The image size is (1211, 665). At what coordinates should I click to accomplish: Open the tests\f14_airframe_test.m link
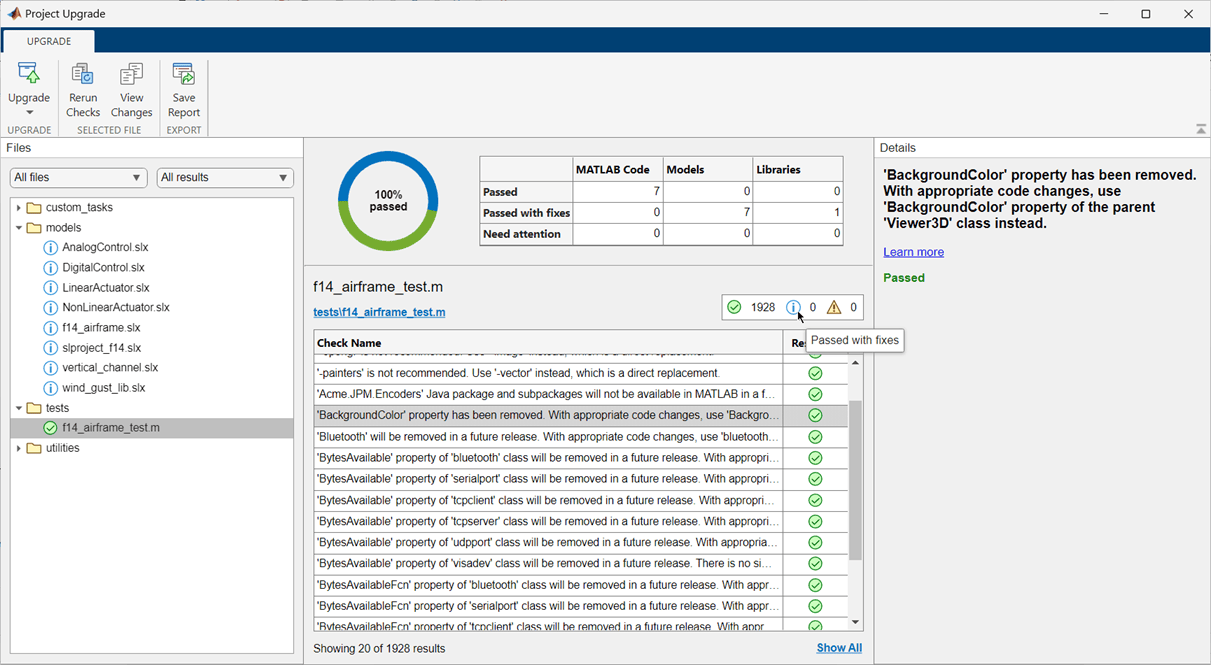click(379, 312)
